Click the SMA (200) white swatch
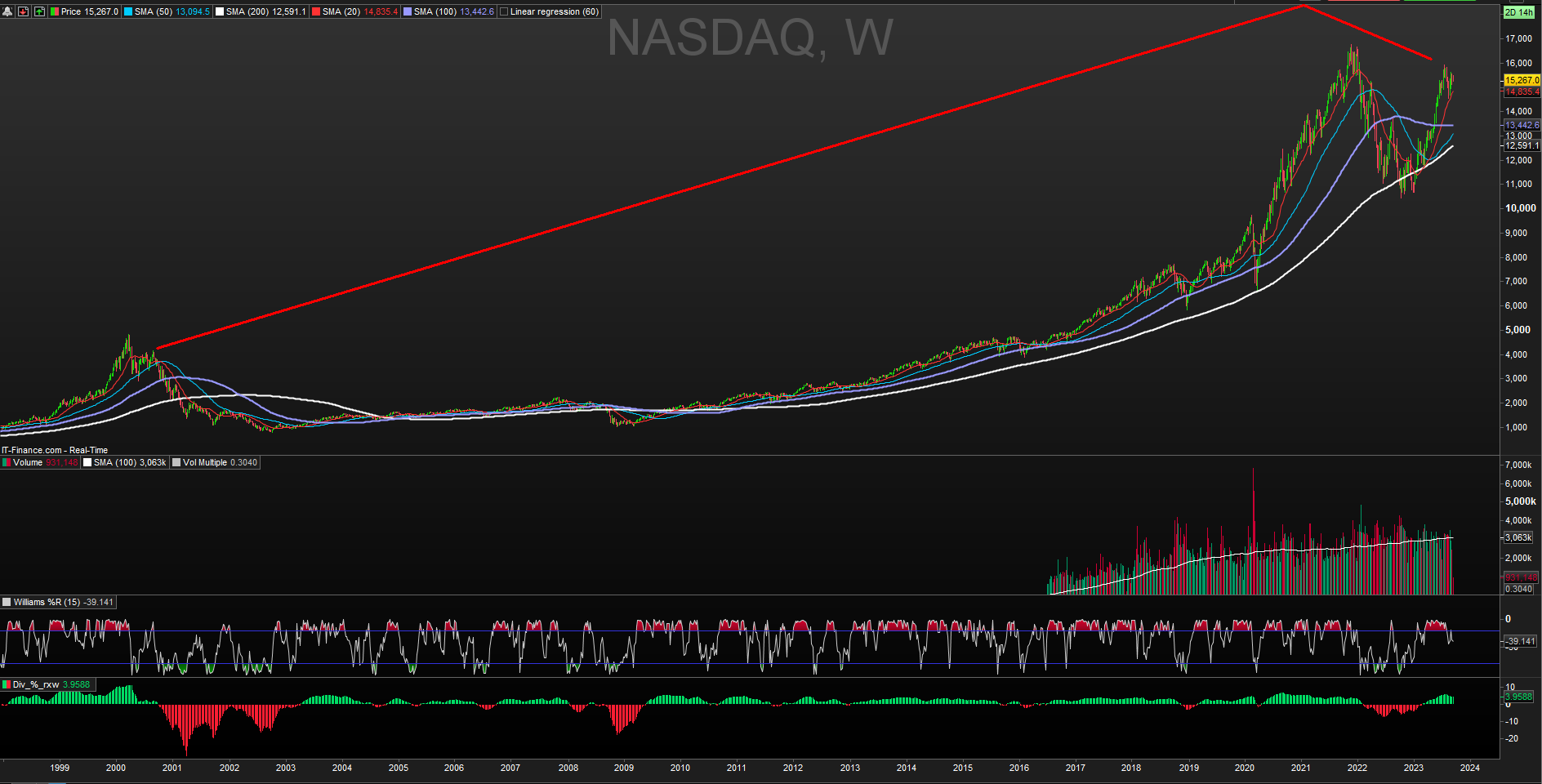The width and height of the screenshot is (1542, 784). pos(220,12)
